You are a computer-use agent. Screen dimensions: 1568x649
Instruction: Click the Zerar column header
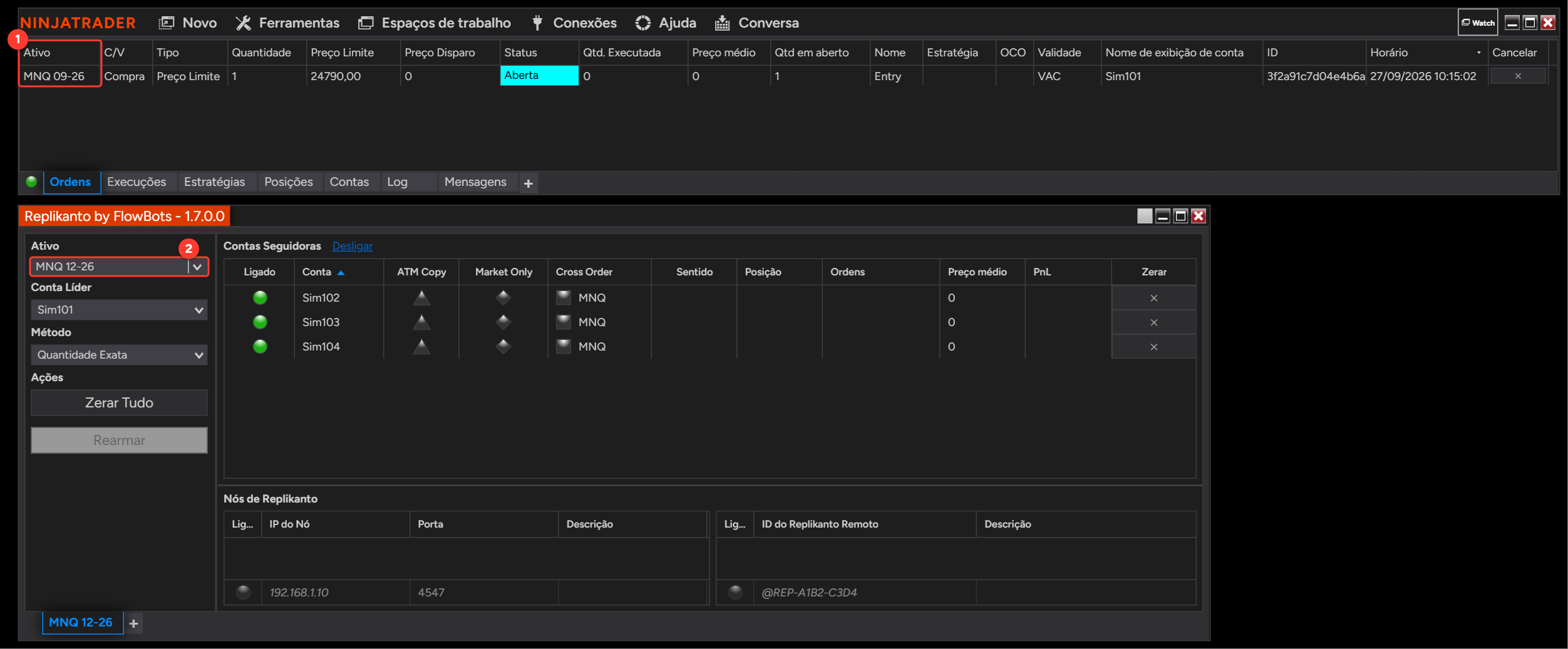(x=1153, y=272)
